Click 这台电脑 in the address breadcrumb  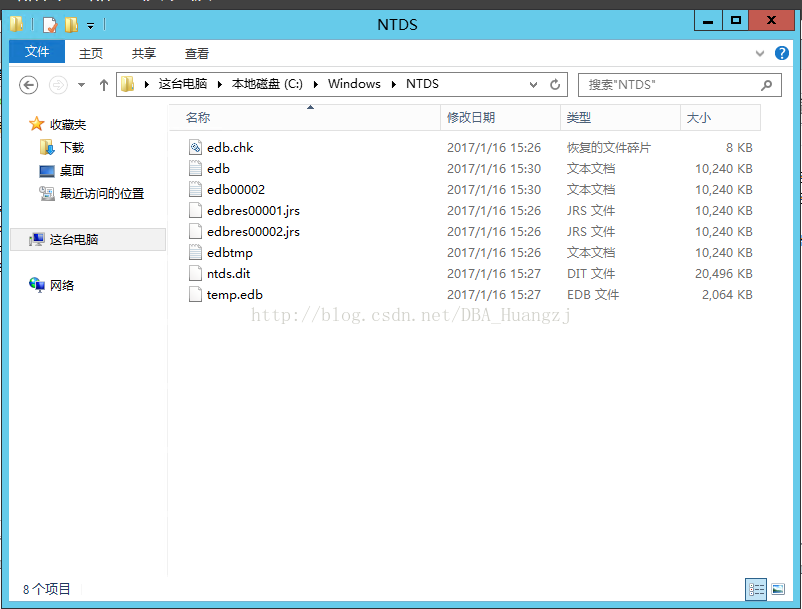(x=183, y=84)
